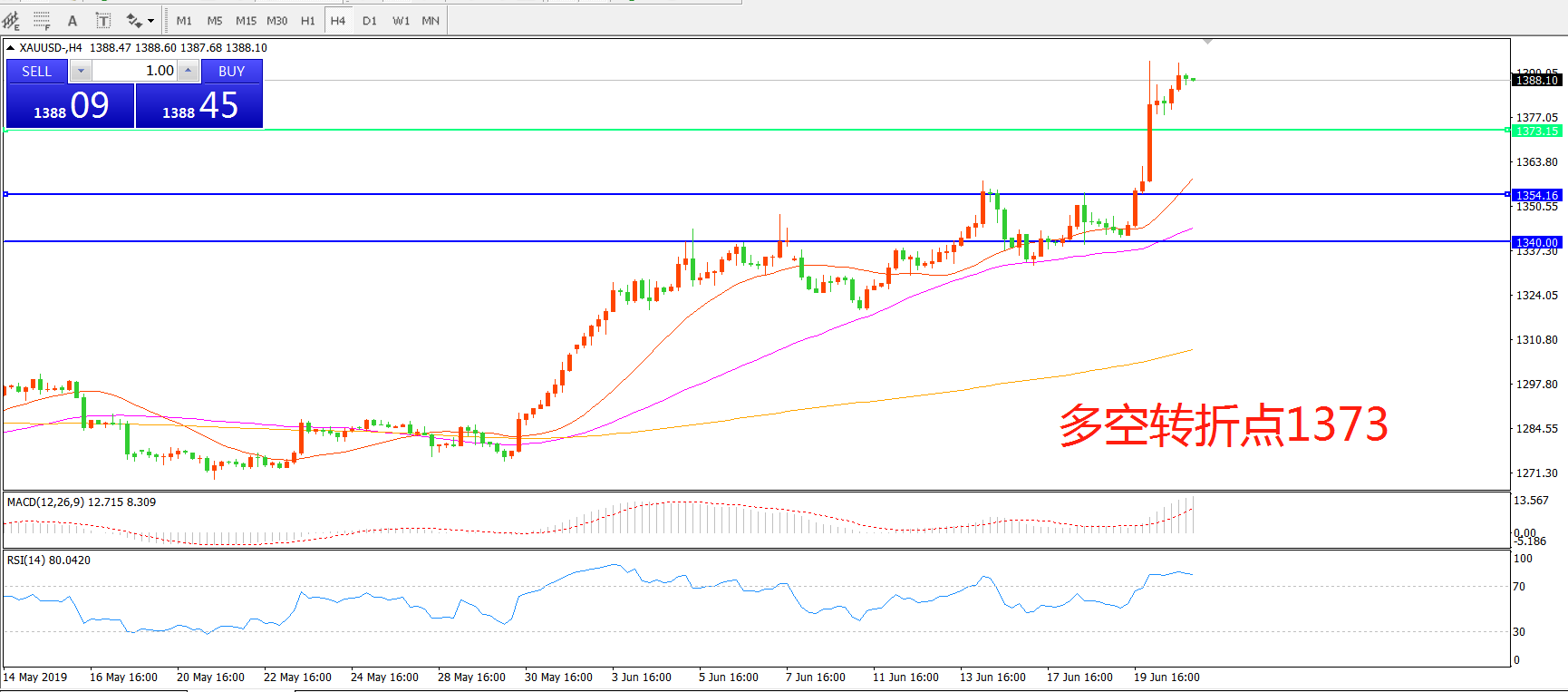Switch to M1 timeframe
Viewport: 1568px width, 692px height.
click(184, 20)
